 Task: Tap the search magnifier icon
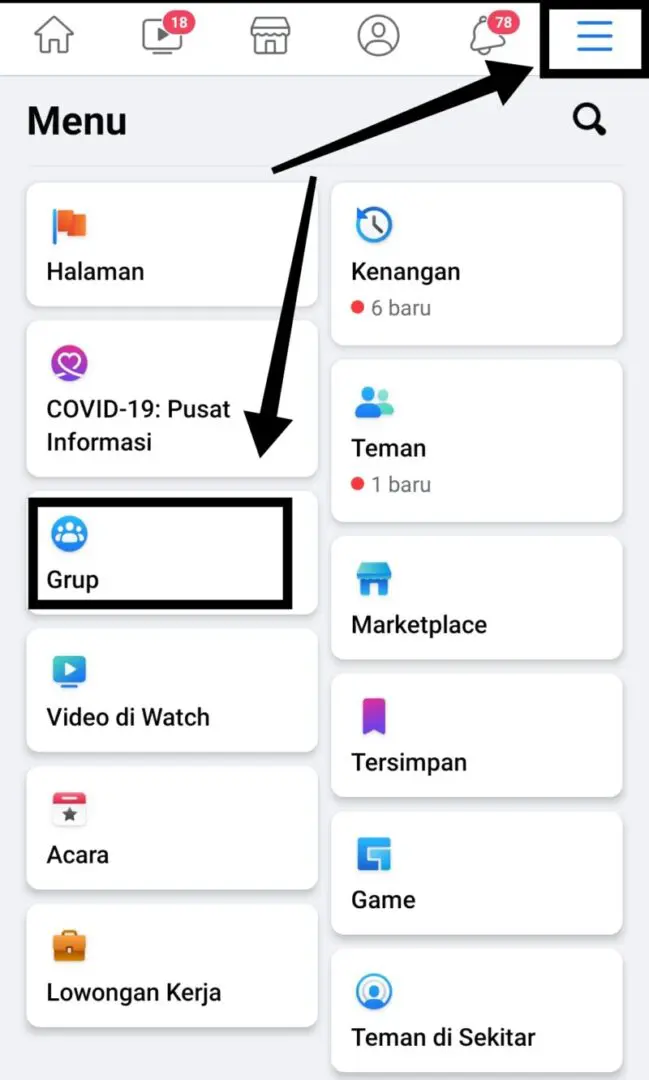[589, 120]
